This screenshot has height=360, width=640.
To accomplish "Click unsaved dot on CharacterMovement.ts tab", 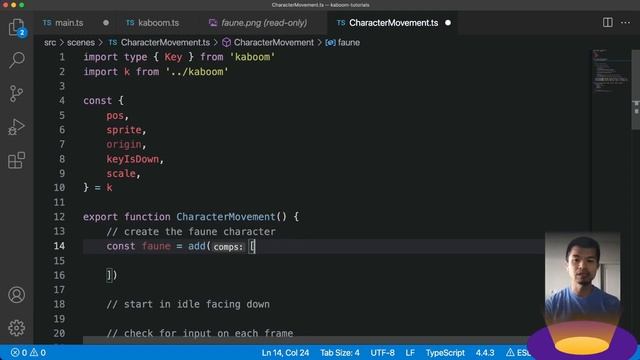I will pyautogui.click(x=448, y=23).
